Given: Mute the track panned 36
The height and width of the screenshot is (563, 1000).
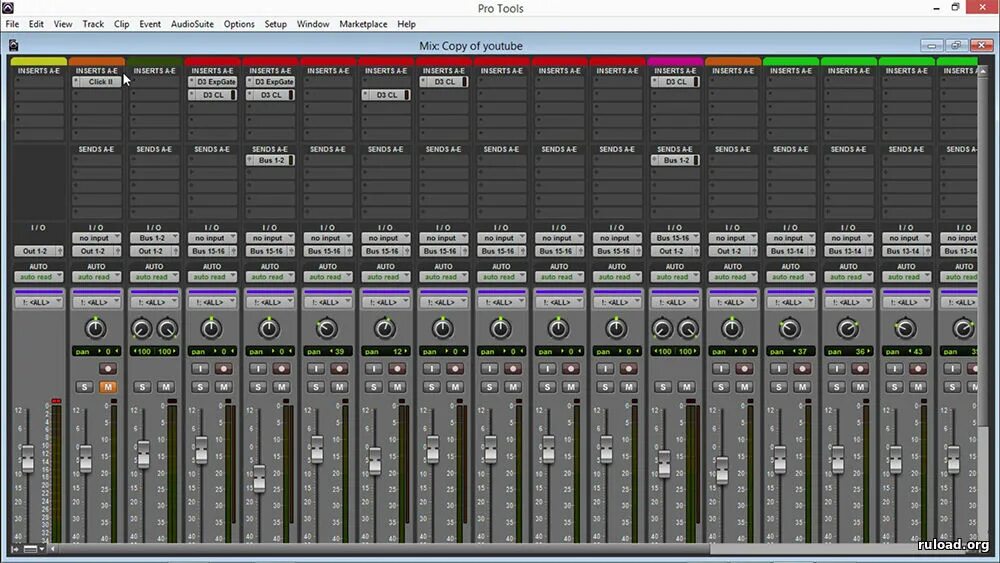Looking at the screenshot, I should (860, 387).
